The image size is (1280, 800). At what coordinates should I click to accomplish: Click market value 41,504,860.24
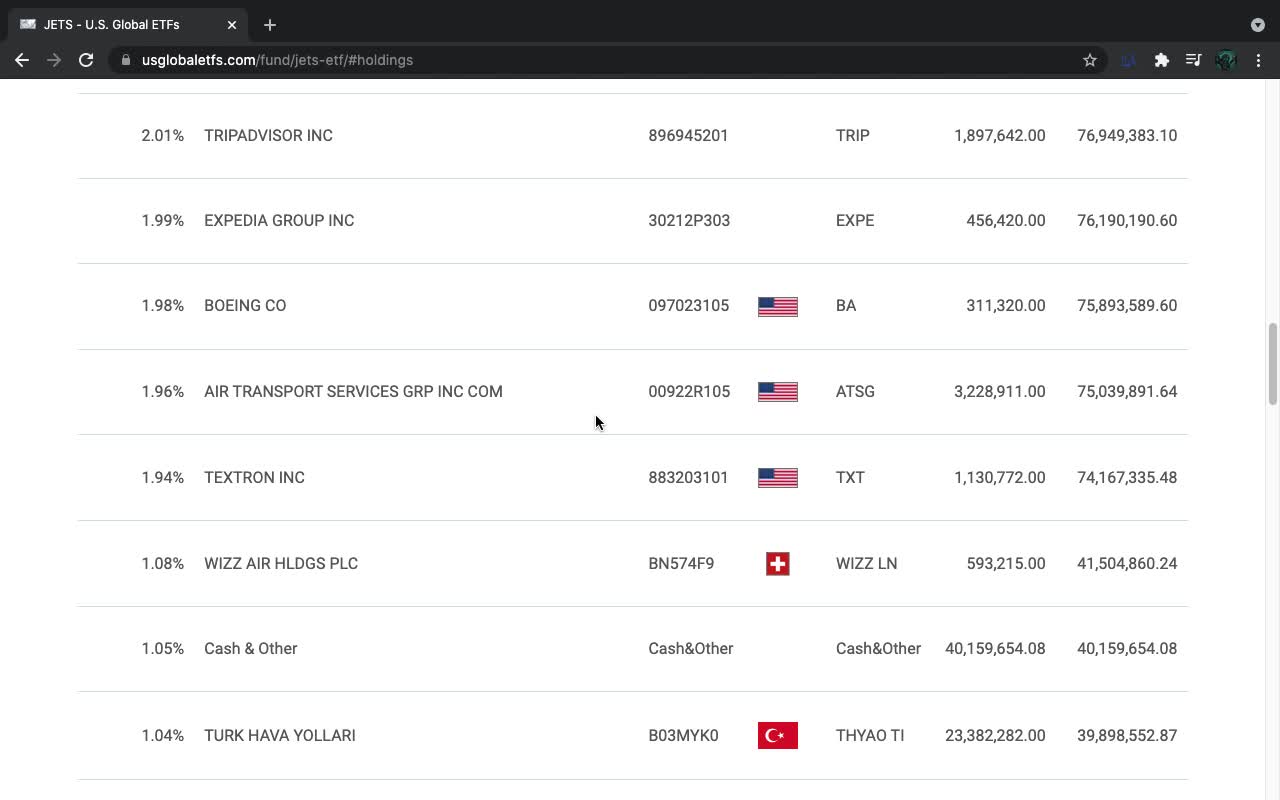click(1127, 563)
